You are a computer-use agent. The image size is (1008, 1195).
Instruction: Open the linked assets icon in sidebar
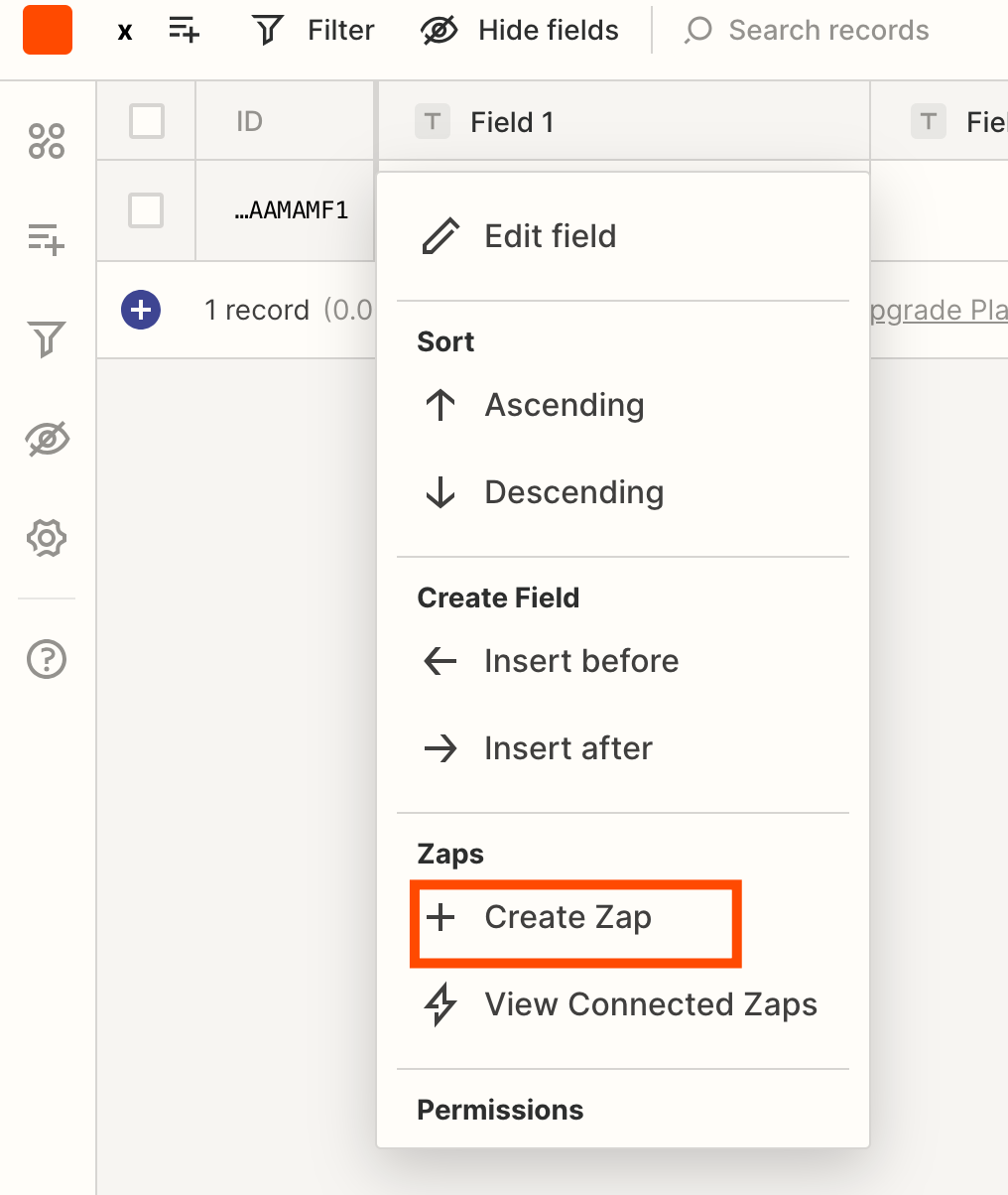coord(47,141)
